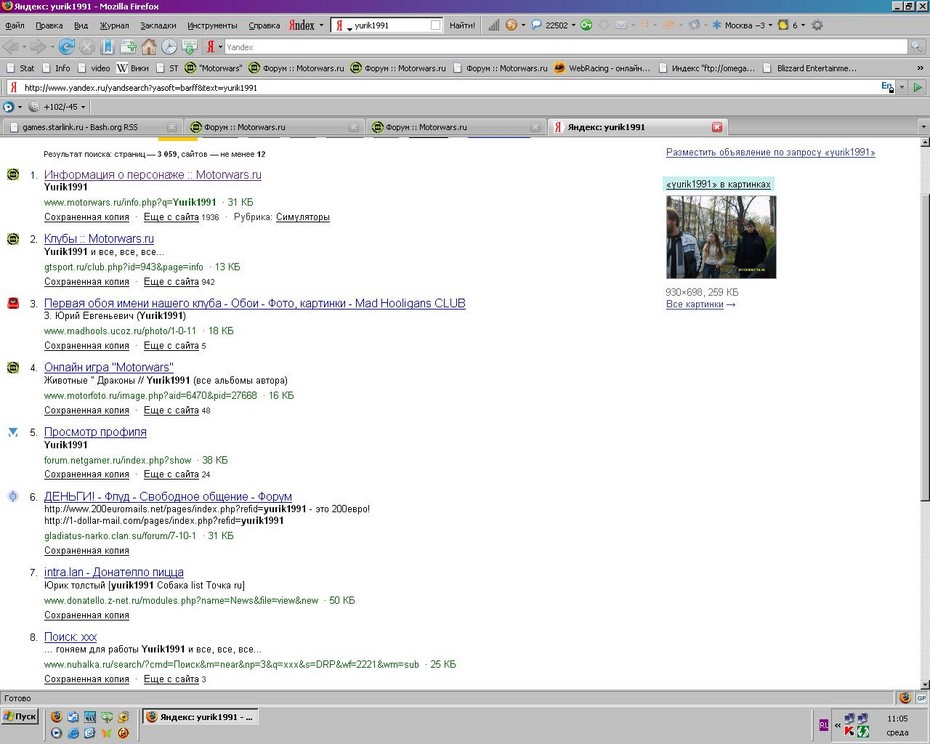Show more bookmarks chevron
Screen dimensions: 930x744
click(x=921, y=68)
